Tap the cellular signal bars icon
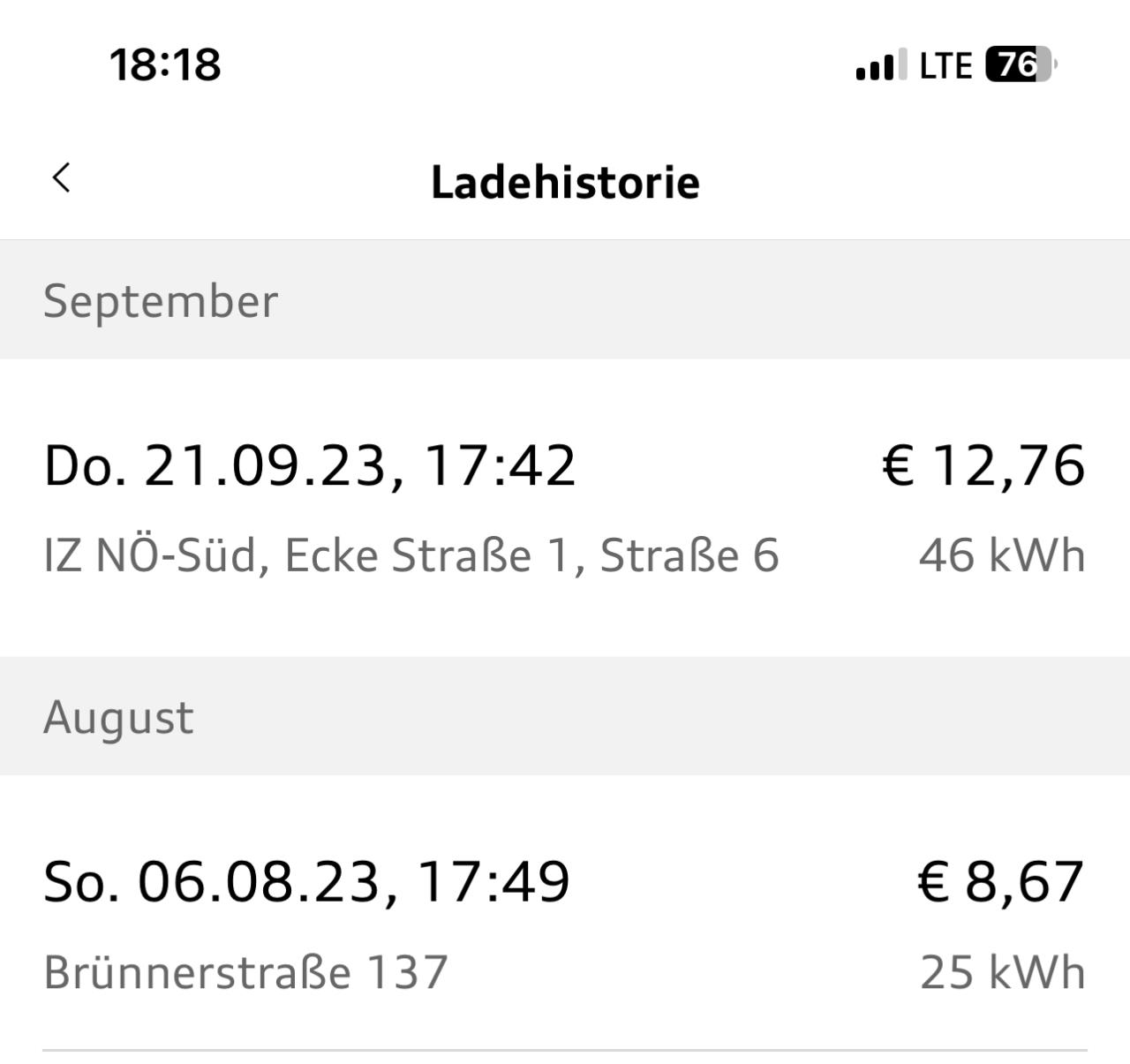 [880, 64]
